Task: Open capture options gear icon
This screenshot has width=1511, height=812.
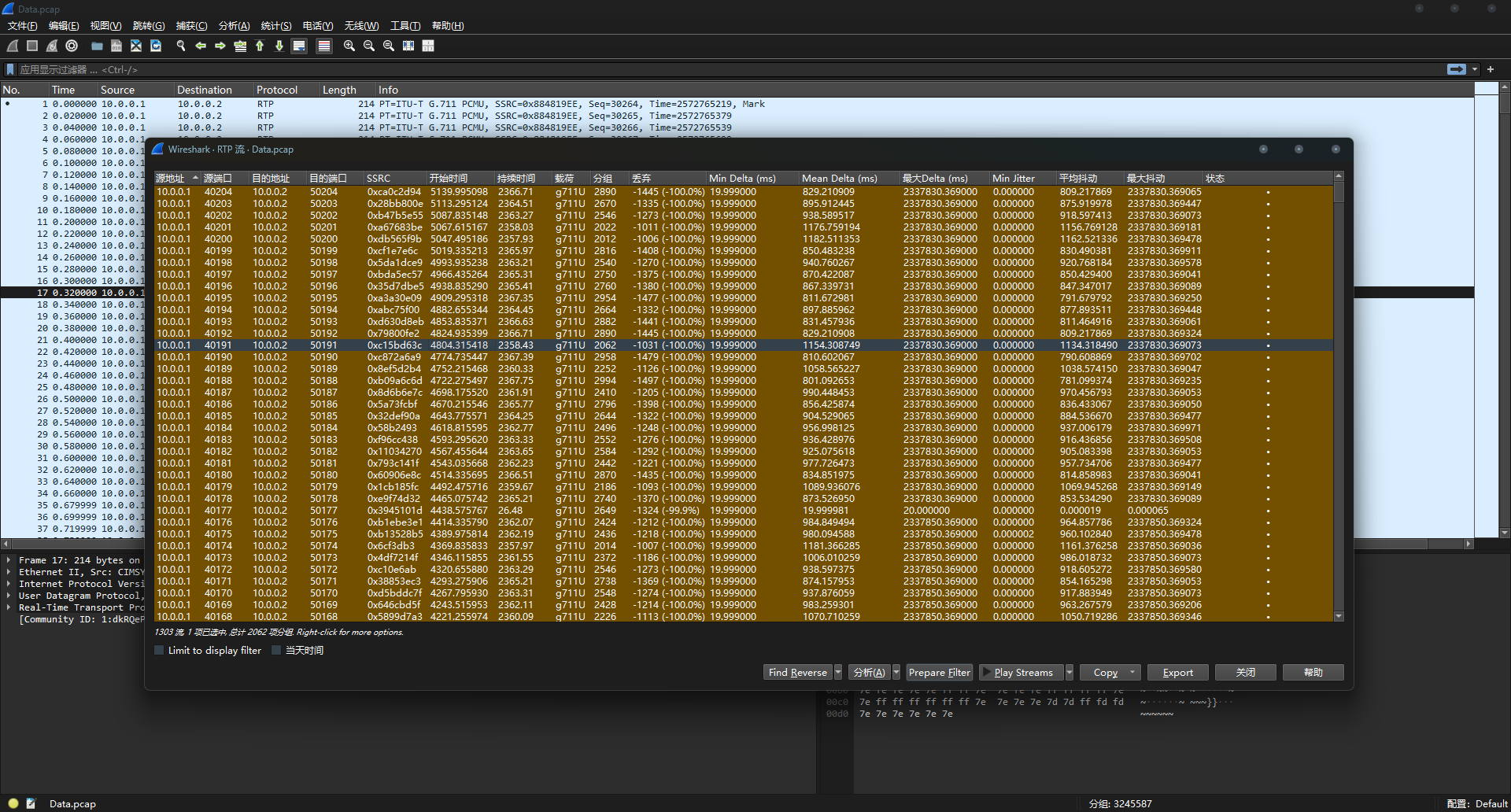Action: click(72, 46)
